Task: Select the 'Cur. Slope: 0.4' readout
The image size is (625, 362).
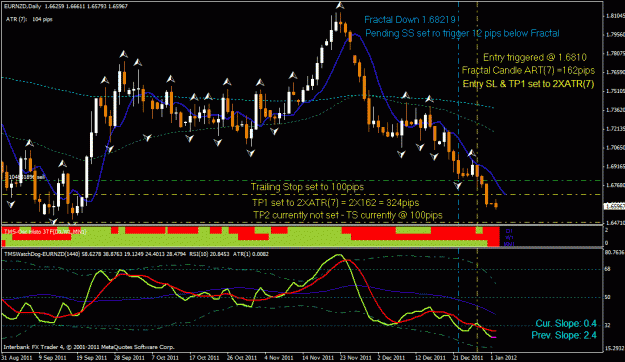Action: [x=566, y=323]
